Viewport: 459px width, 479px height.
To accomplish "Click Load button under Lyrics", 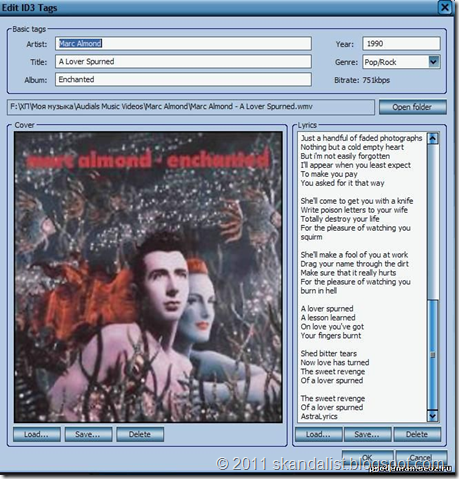I will pyautogui.click(x=319, y=434).
